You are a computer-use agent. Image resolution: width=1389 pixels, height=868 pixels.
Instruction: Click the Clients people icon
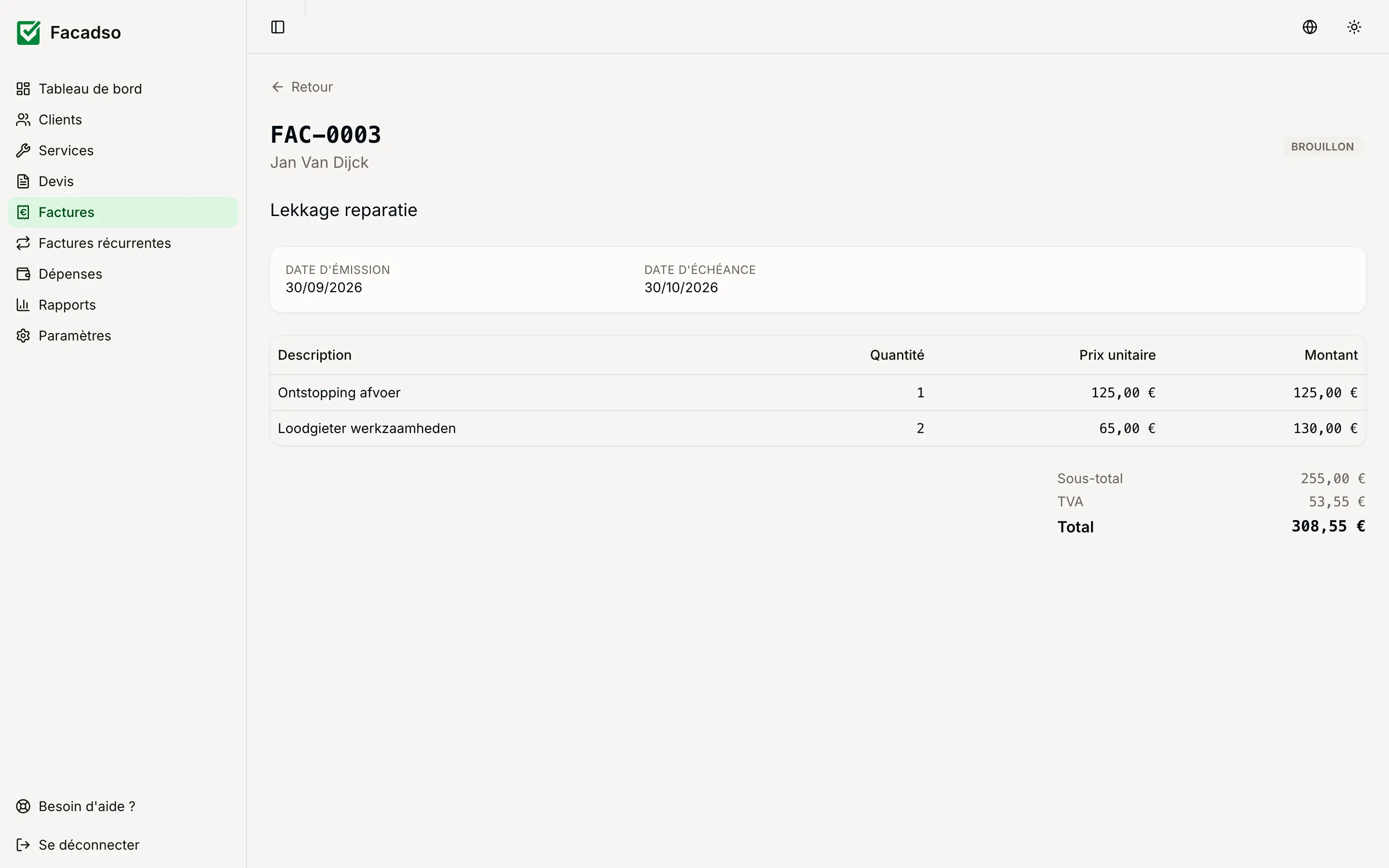(23, 120)
